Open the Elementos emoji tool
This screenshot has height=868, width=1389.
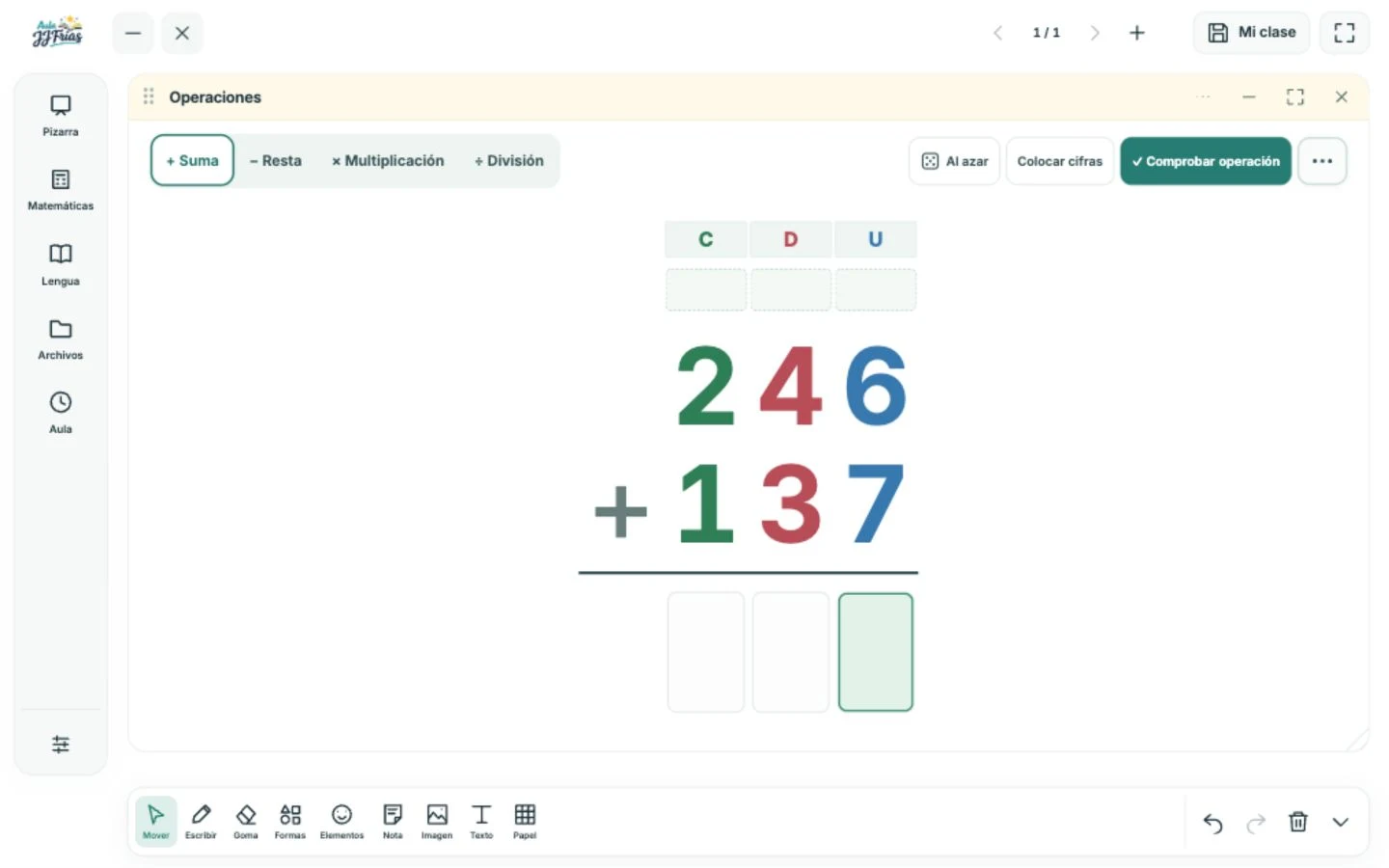click(x=341, y=822)
